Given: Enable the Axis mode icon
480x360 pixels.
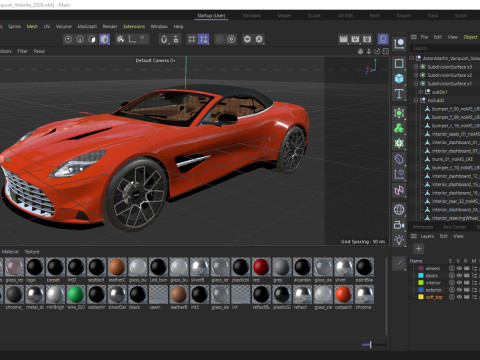Looking at the screenshot, I should [x=132, y=39].
